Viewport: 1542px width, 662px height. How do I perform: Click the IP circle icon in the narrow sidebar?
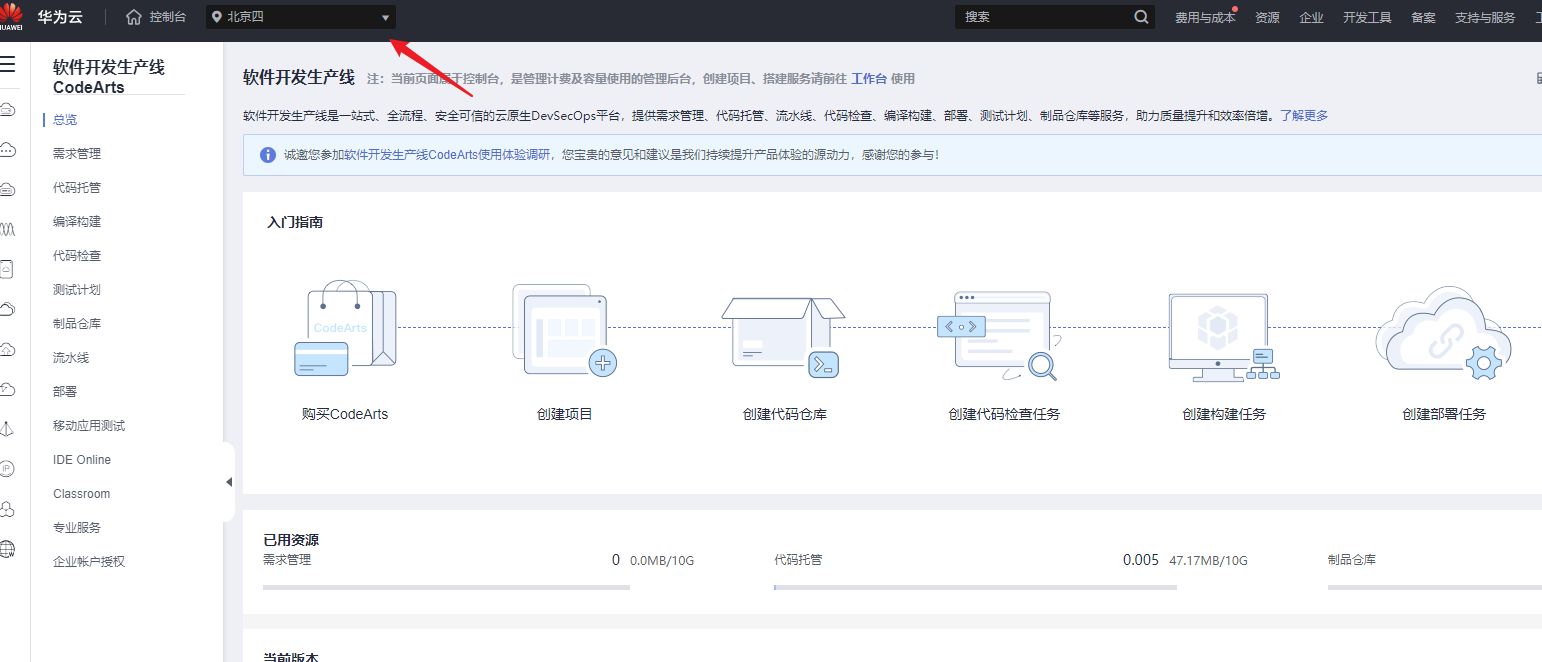click(7, 468)
